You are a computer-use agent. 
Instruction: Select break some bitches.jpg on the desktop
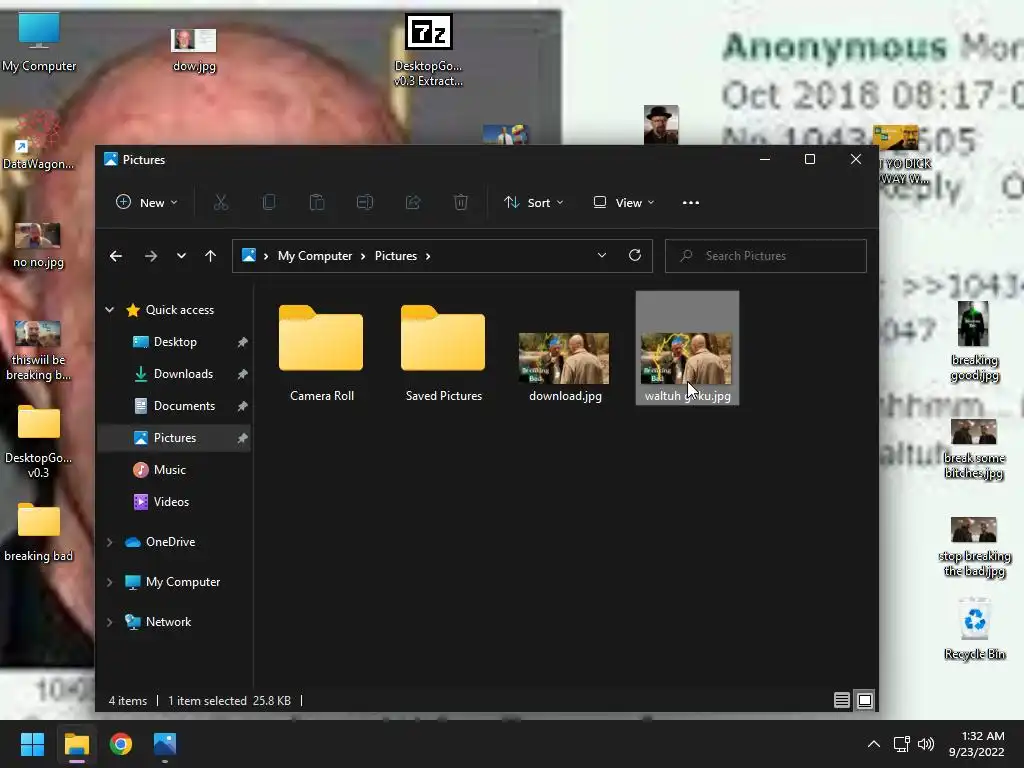974,449
